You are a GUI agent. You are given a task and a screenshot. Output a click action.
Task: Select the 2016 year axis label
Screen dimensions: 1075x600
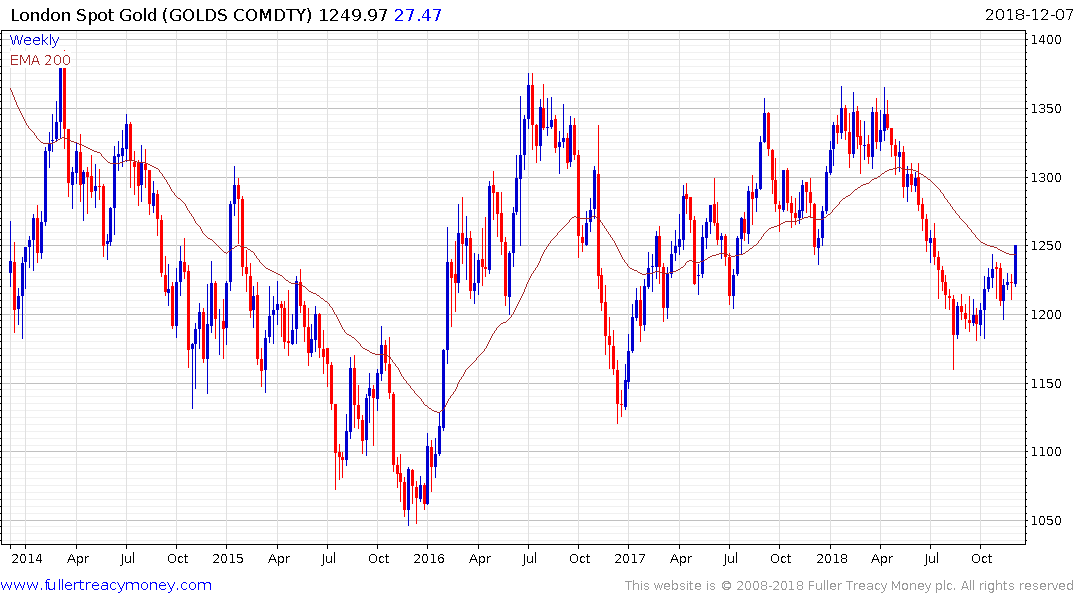(428, 558)
